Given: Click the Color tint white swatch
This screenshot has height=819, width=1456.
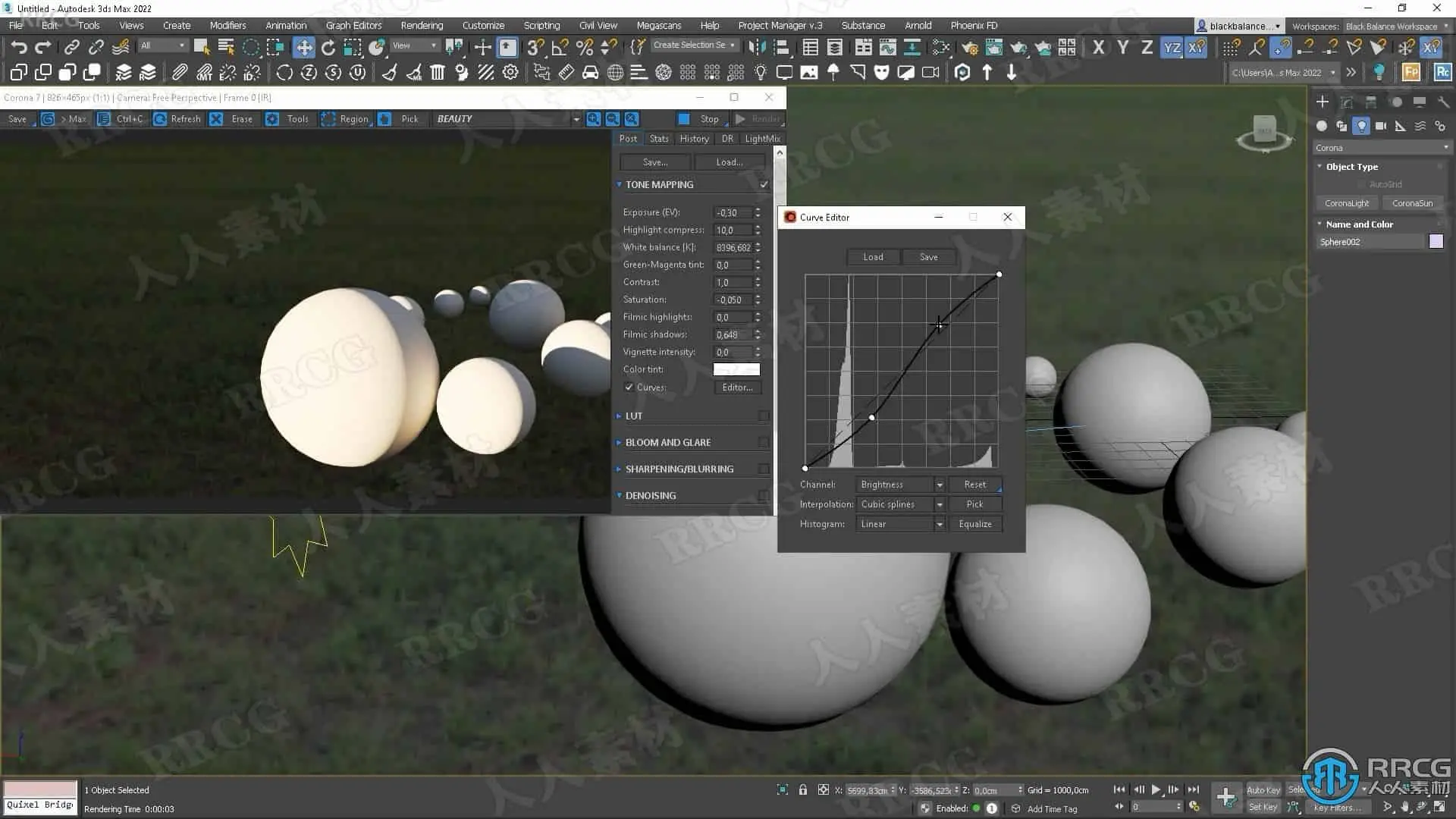Looking at the screenshot, I should point(736,369).
